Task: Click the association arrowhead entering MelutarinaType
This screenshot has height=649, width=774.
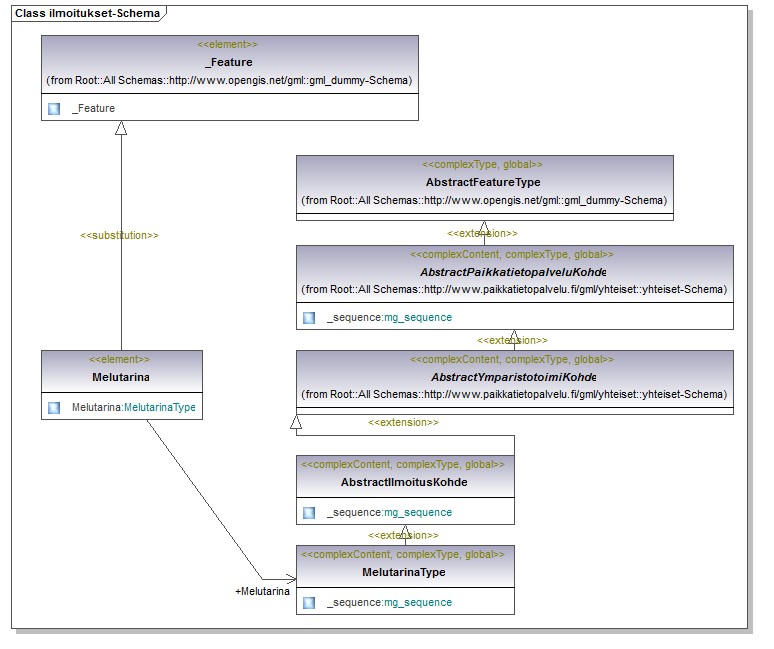Action: [289, 579]
